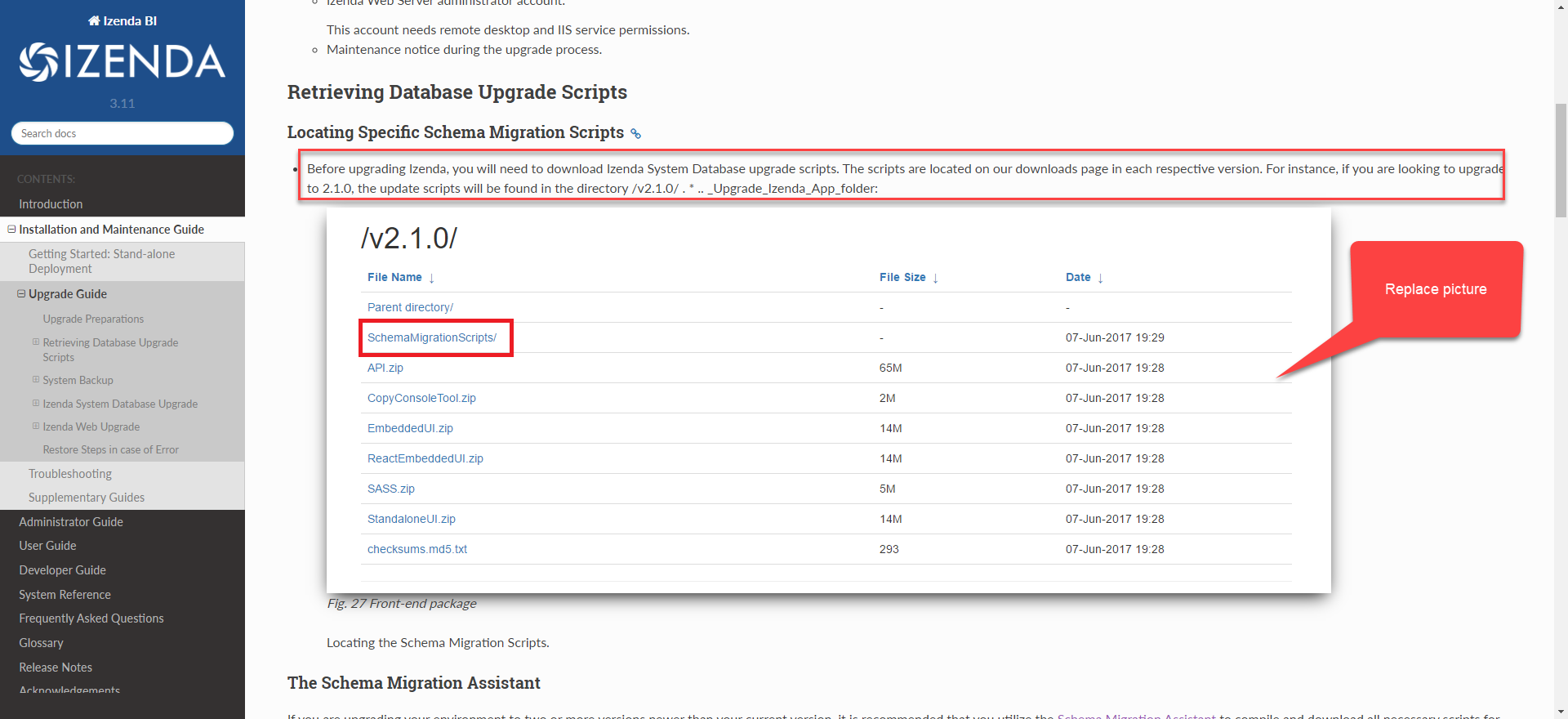Click the permalink icon beside Locating Specific Schema Migration Scripts
This screenshot has height=719, width=1568.
pos(635,134)
